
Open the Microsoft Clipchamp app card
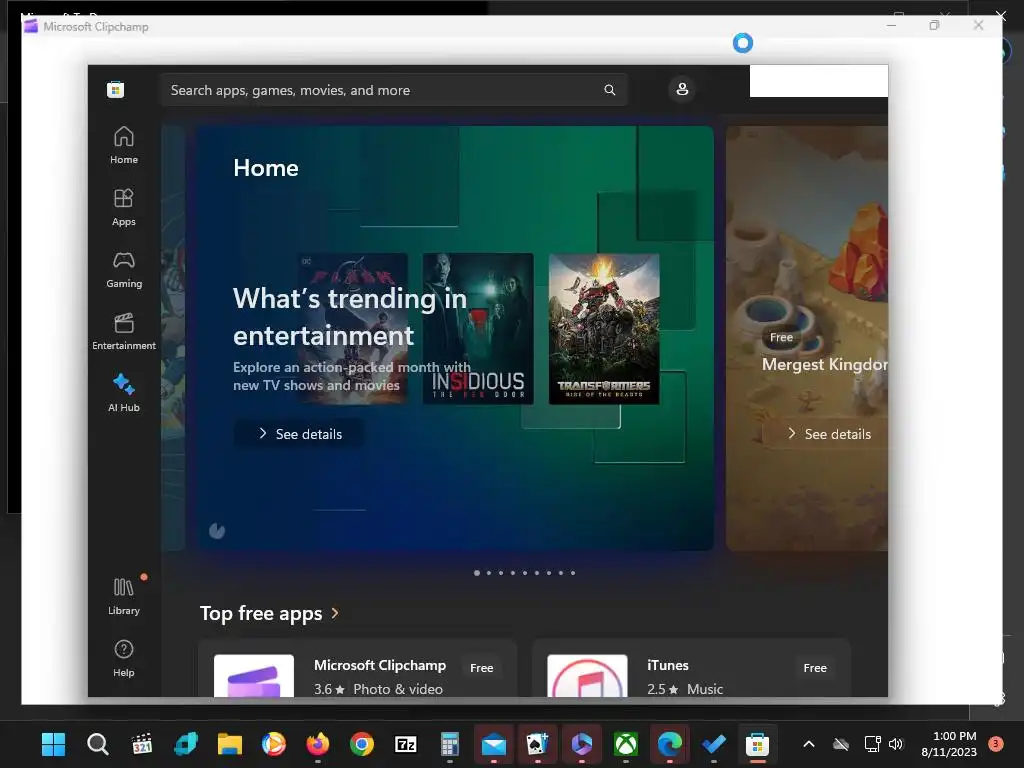click(358, 669)
